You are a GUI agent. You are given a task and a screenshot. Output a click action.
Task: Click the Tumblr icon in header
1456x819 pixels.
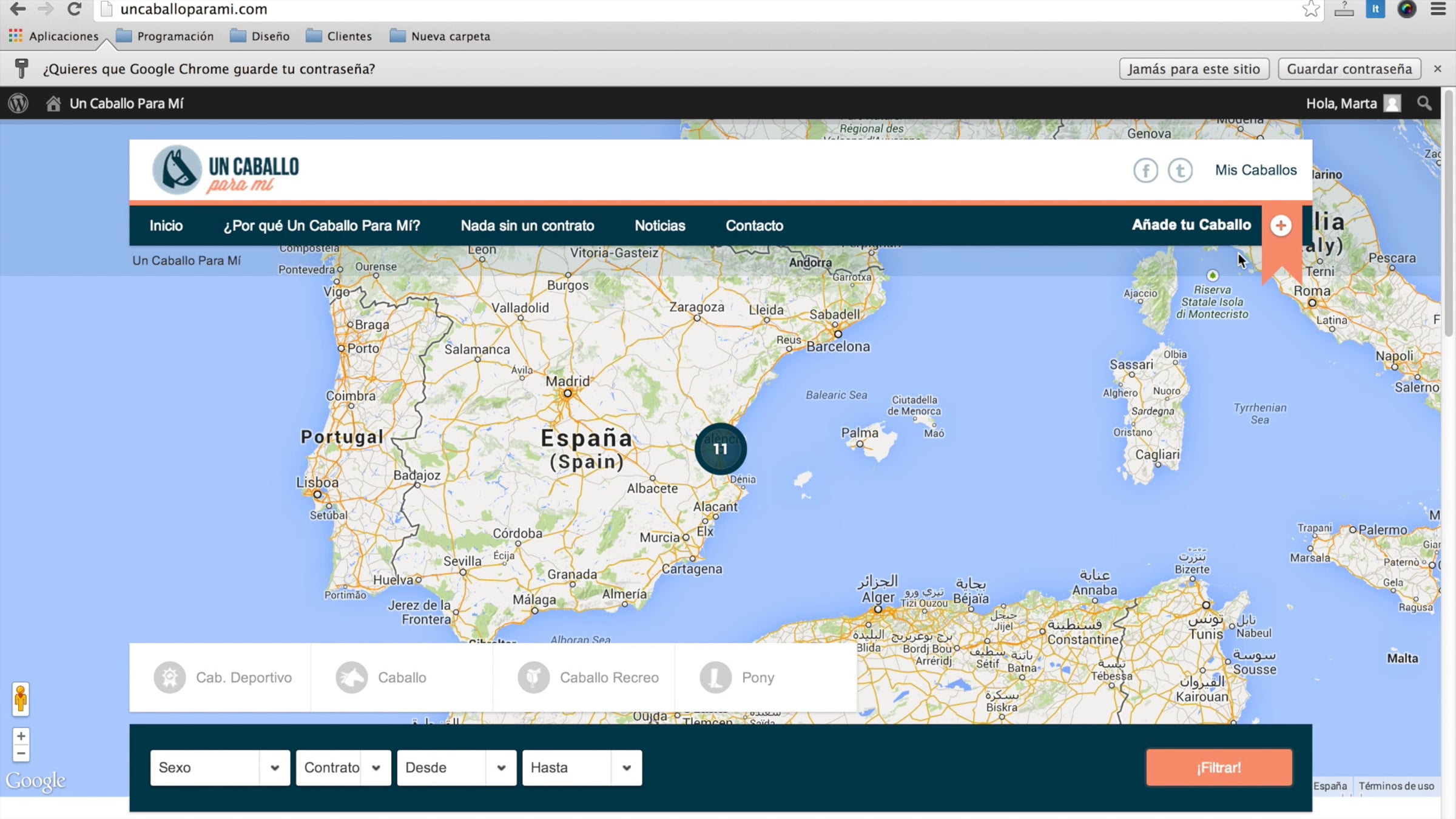pos(1180,170)
